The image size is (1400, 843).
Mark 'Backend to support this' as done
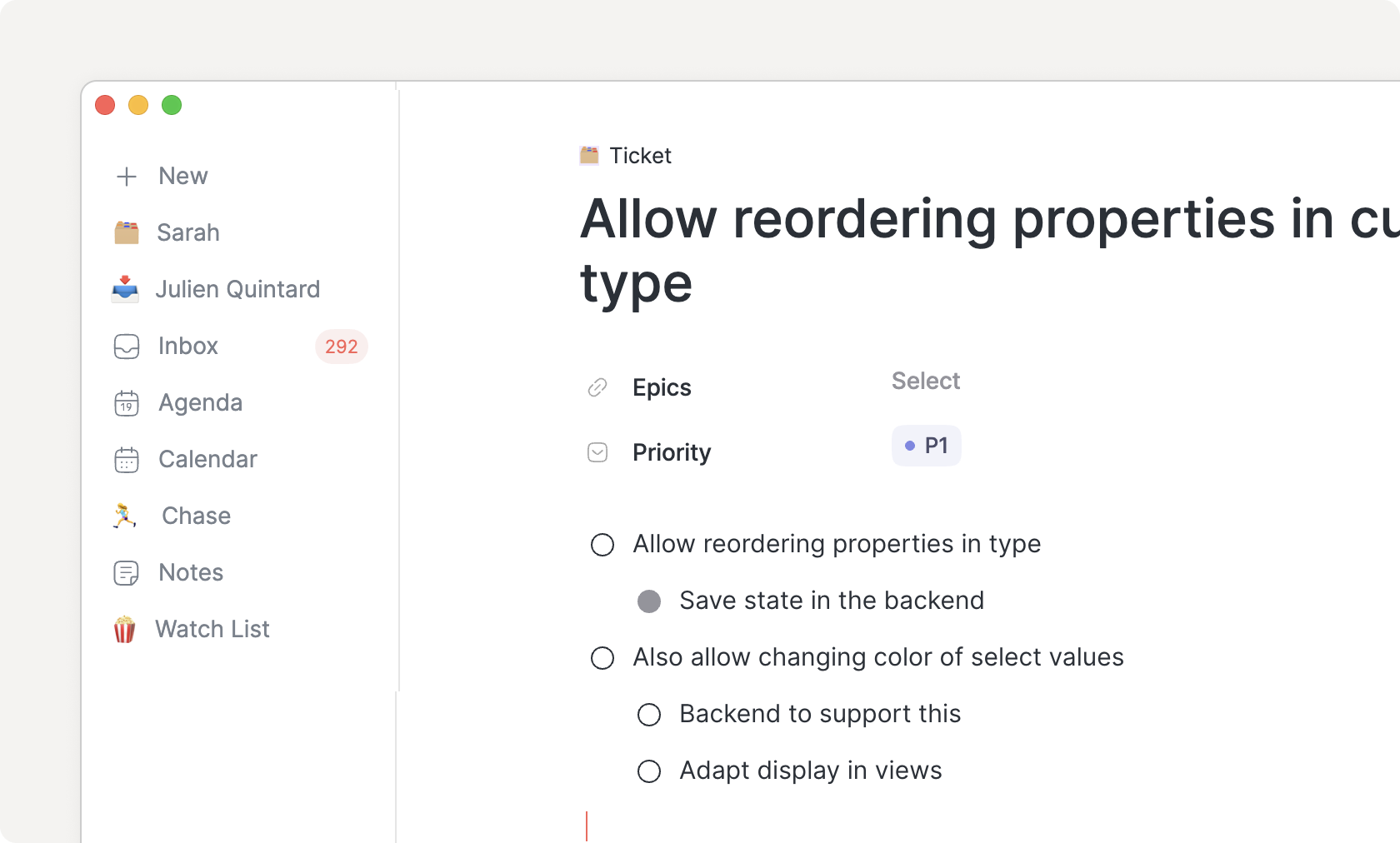coord(649,715)
